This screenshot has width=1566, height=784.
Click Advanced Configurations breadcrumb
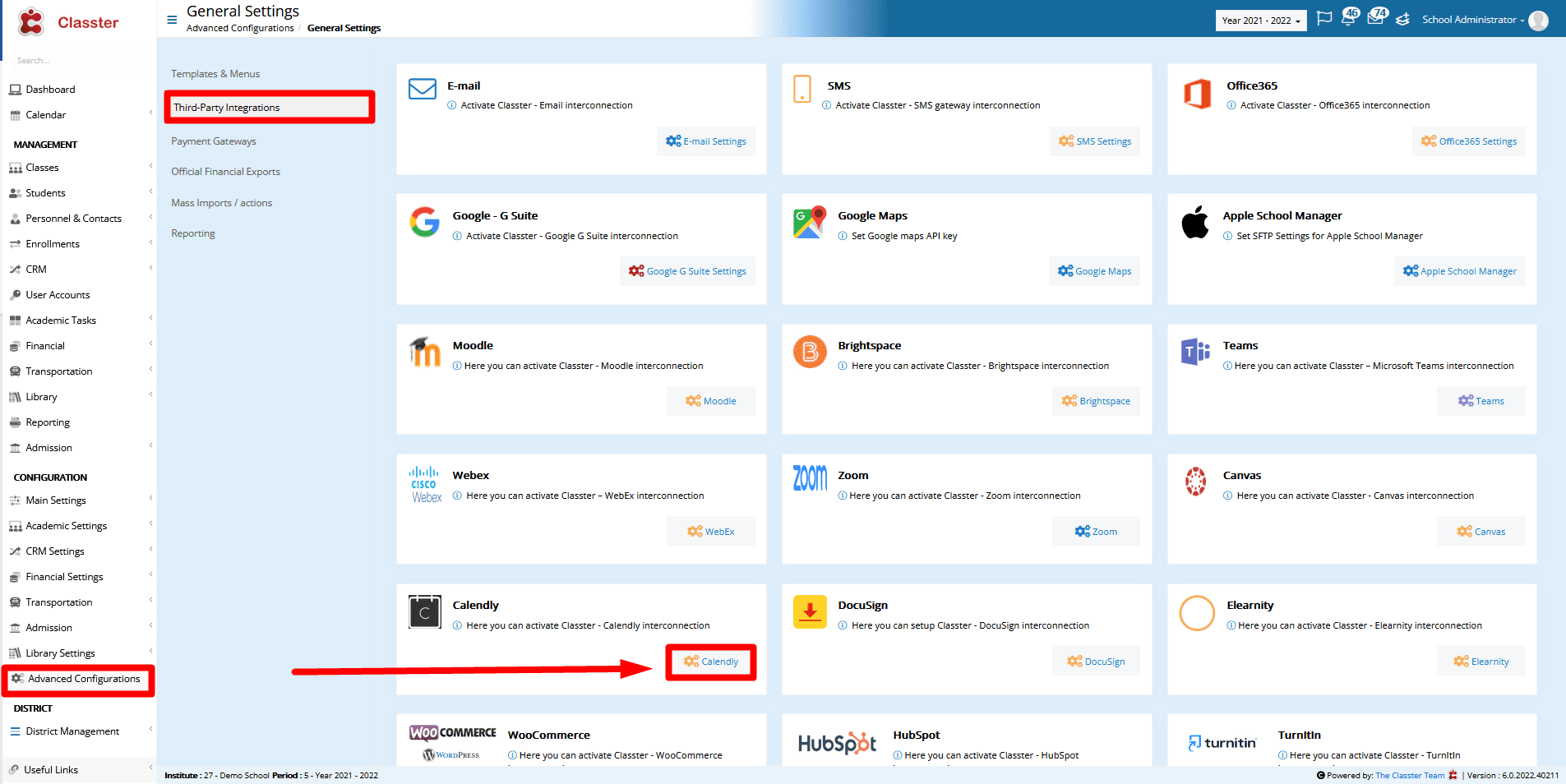coord(240,28)
